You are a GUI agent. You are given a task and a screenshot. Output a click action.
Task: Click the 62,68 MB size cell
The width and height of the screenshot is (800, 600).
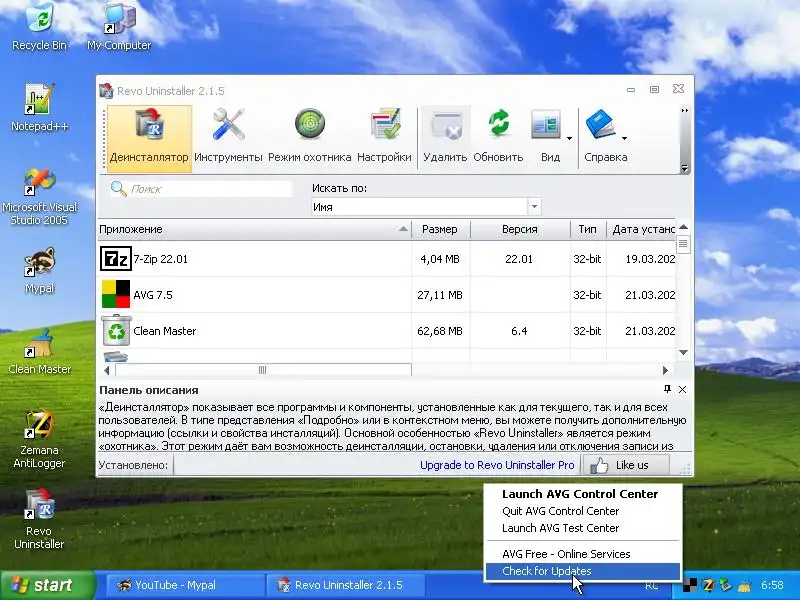pos(440,331)
